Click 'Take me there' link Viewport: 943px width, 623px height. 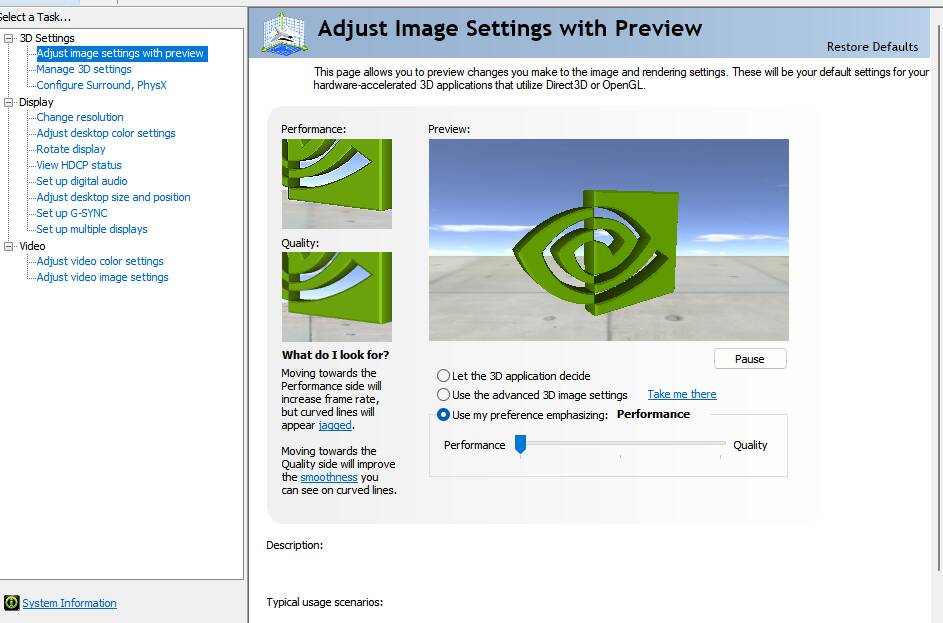tap(682, 395)
